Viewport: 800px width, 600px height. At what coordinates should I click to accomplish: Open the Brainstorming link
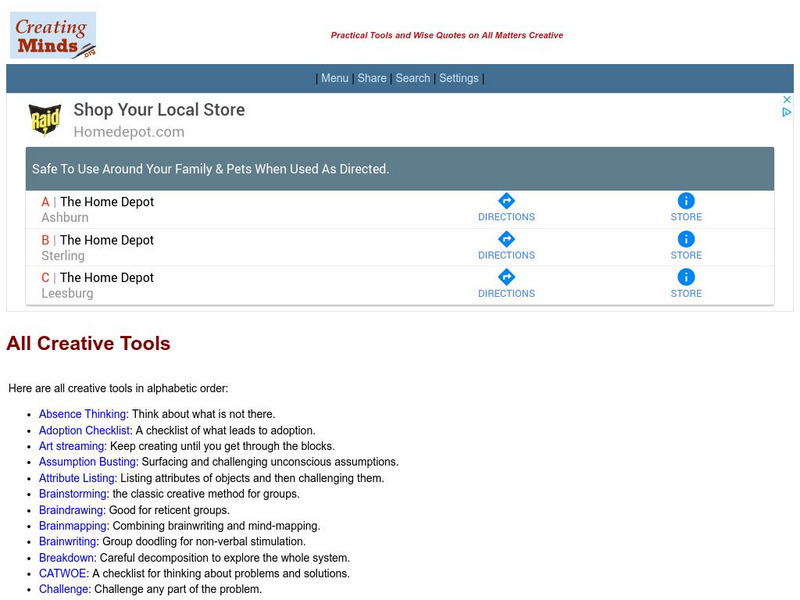pyautogui.click(x=73, y=494)
